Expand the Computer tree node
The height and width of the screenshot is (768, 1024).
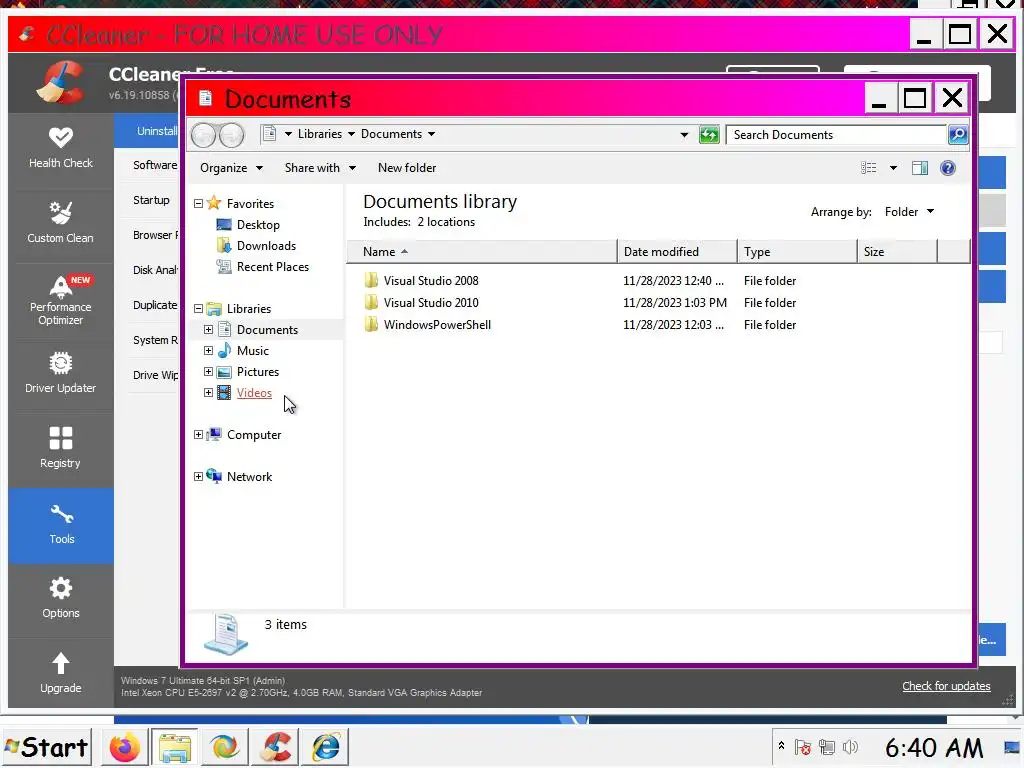(x=199, y=435)
